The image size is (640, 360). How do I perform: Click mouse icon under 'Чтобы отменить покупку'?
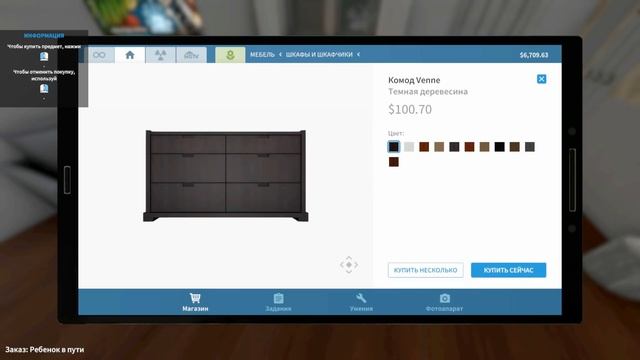click(x=44, y=89)
